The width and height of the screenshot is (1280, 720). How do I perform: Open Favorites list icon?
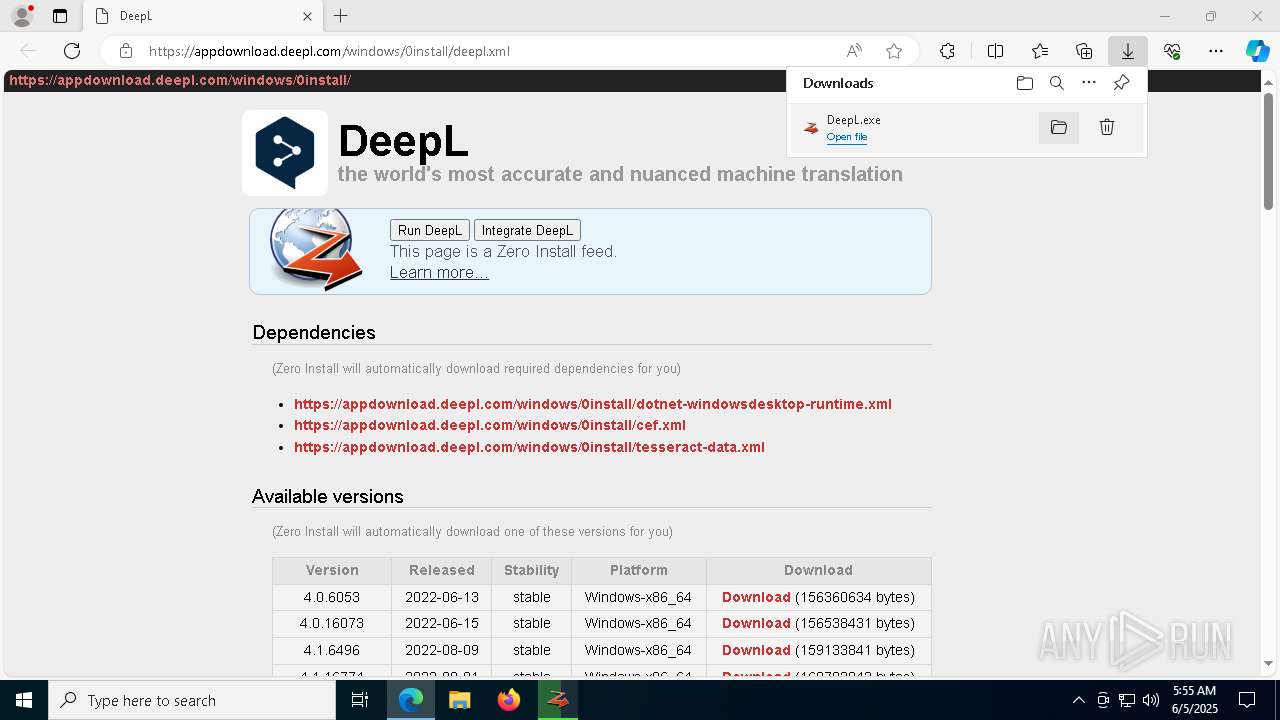point(1040,51)
